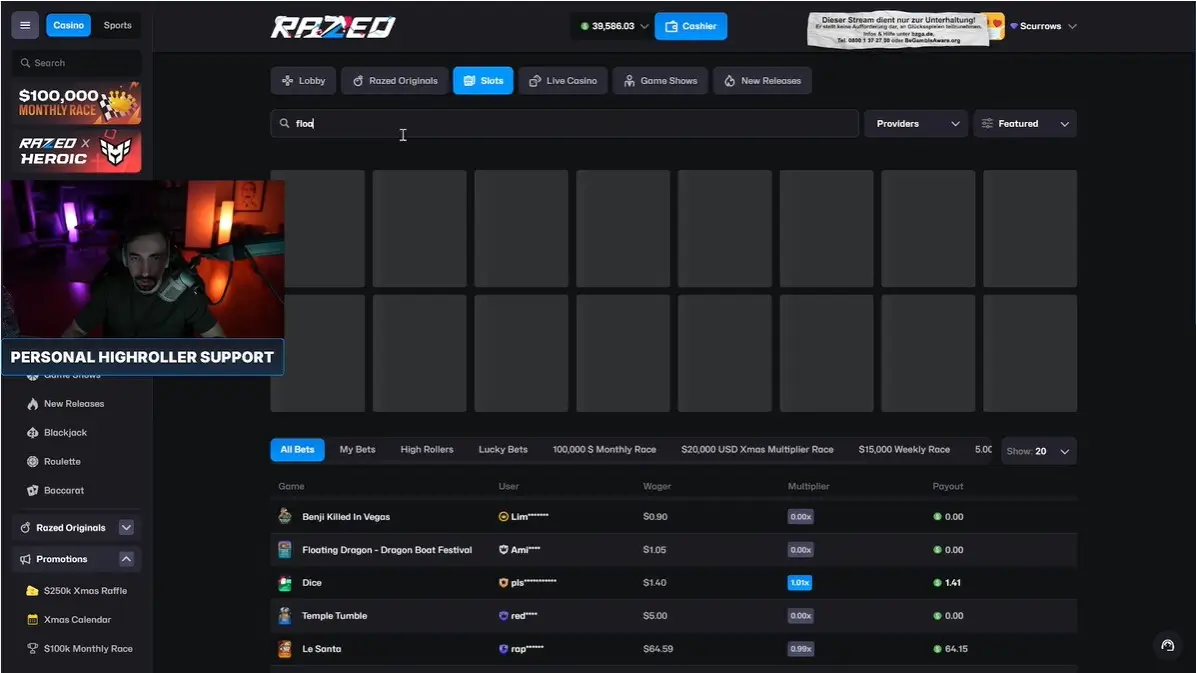Select the Live Casino tab
This screenshot has width=1196, height=673.
(563, 81)
